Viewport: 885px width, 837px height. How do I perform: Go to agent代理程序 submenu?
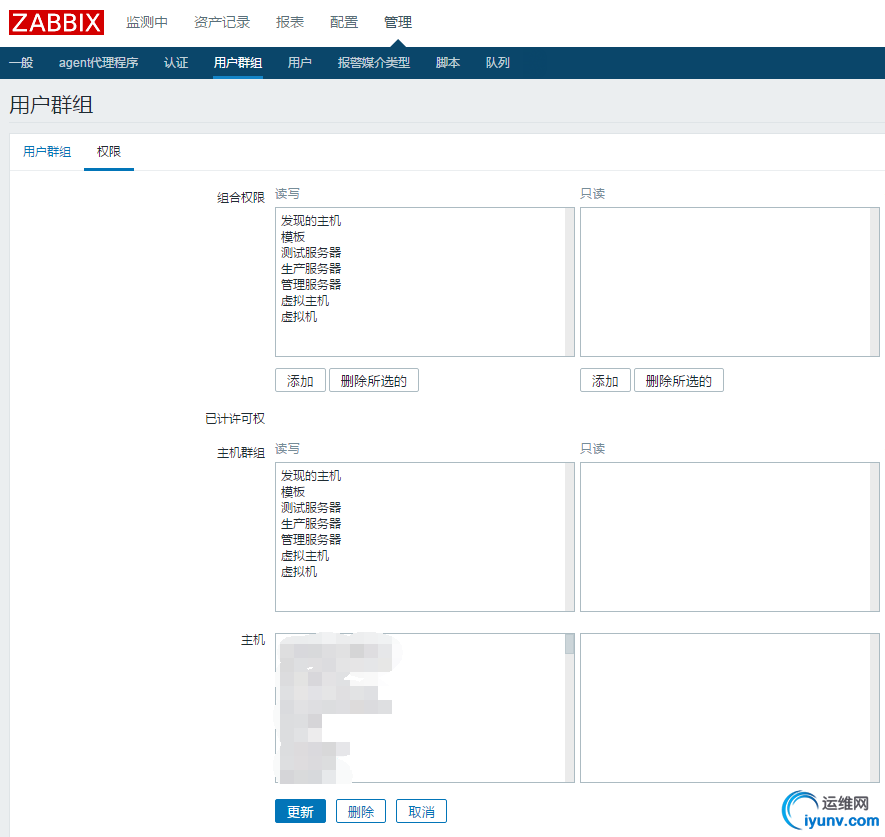(99, 63)
